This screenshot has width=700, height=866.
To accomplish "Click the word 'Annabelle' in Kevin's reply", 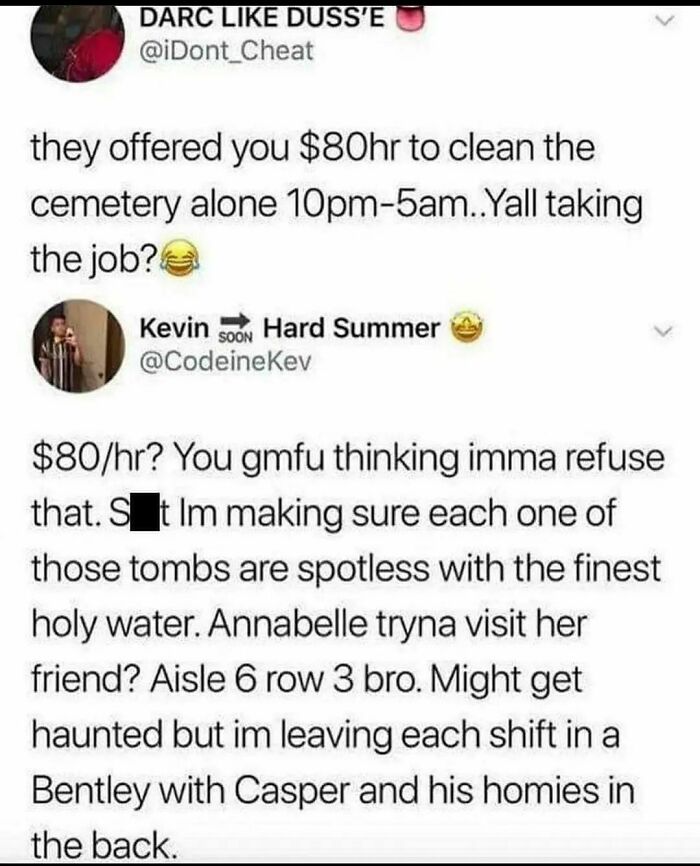I will [x=287, y=624].
